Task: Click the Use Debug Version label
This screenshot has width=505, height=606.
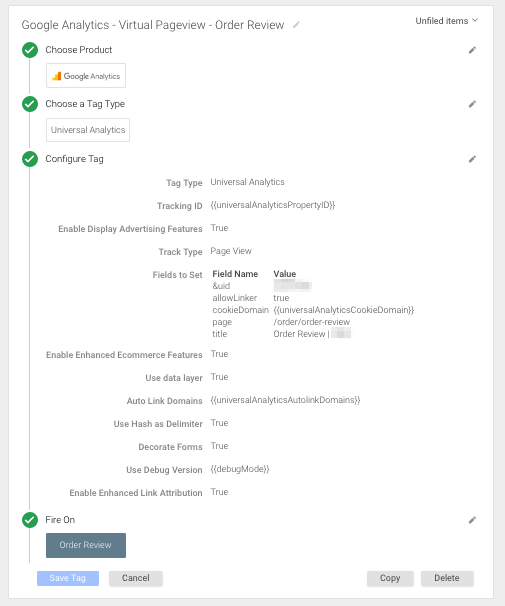Action: [x=164, y=470]
